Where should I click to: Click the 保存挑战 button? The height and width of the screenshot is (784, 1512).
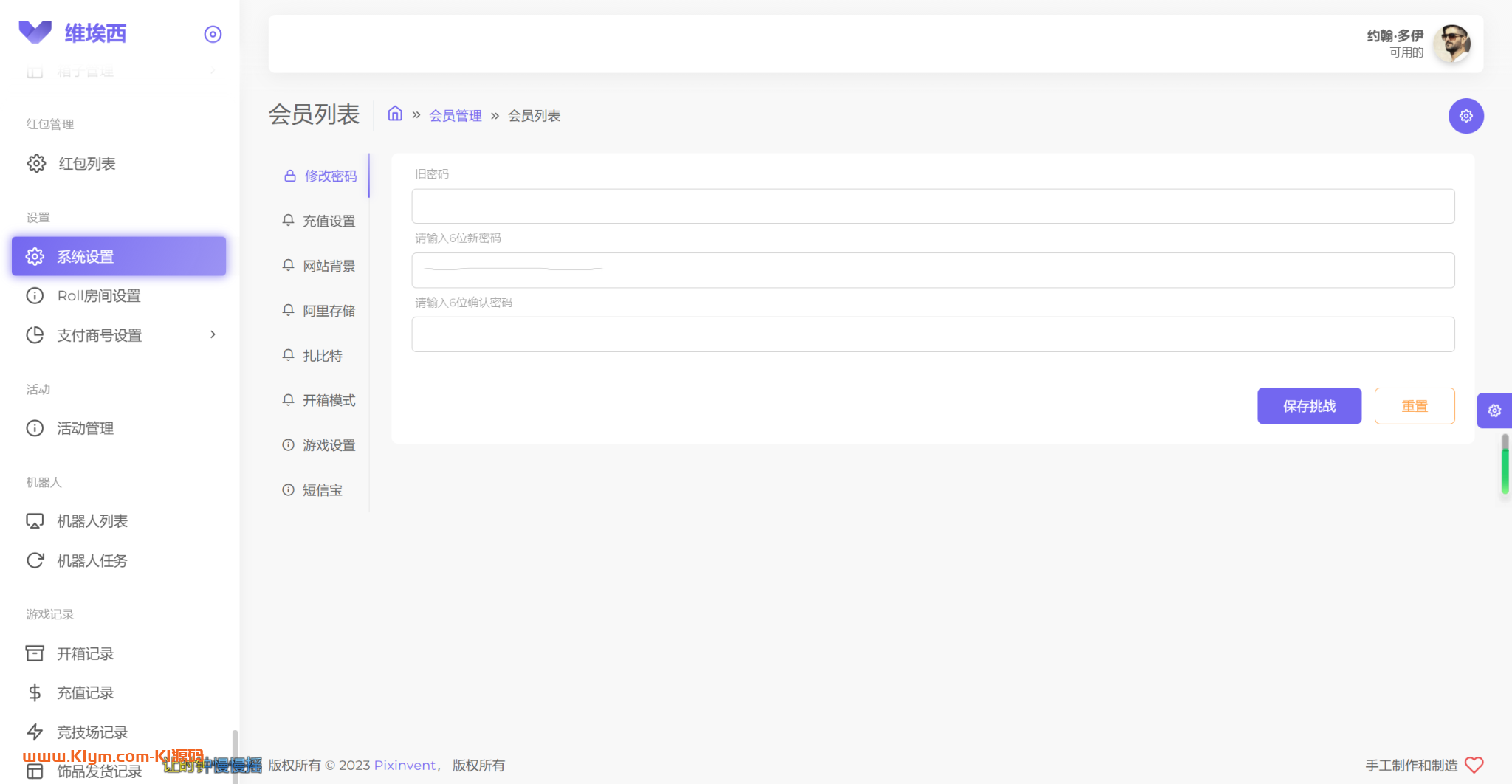pyautogui.click(x=1309, y=406)
